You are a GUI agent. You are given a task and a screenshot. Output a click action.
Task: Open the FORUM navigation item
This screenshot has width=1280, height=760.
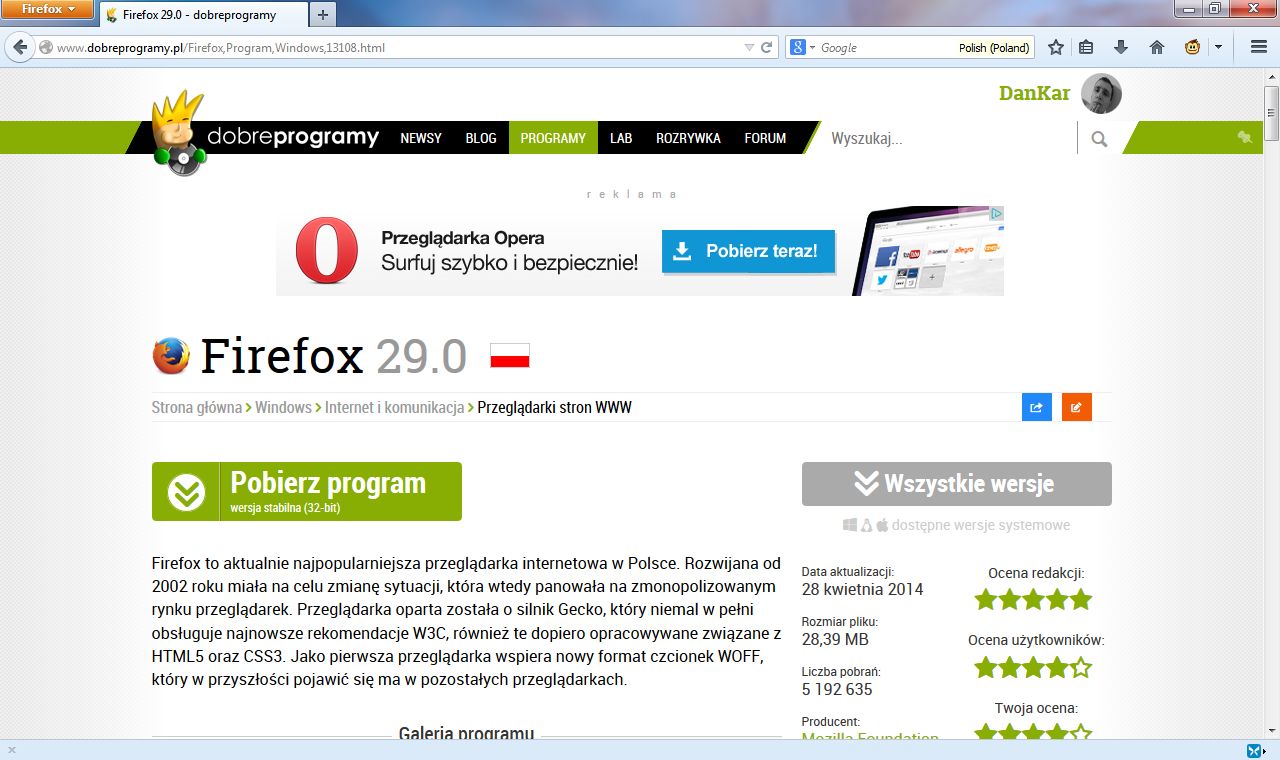[x=765, y=138]
